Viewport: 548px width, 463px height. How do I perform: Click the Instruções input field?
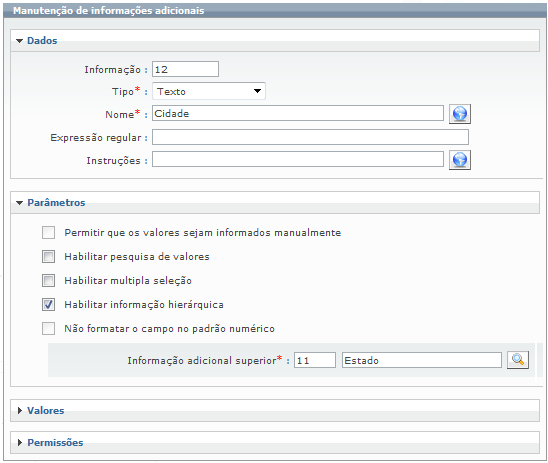coord(298,159)
